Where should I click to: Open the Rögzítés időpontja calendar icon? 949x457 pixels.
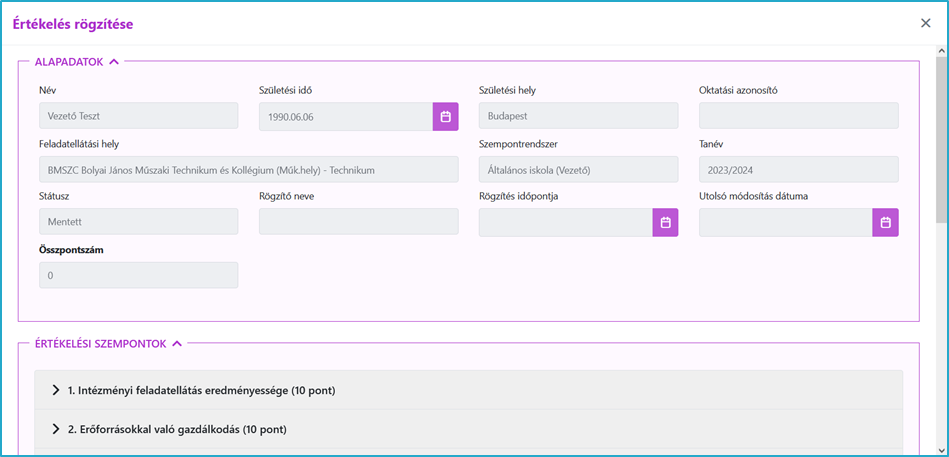(x=665, y=222)
